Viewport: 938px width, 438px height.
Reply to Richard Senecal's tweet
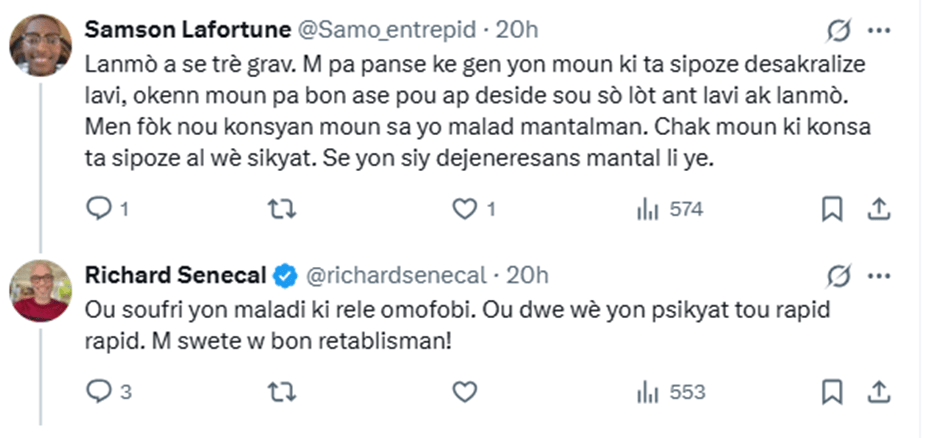pos(101,392)
